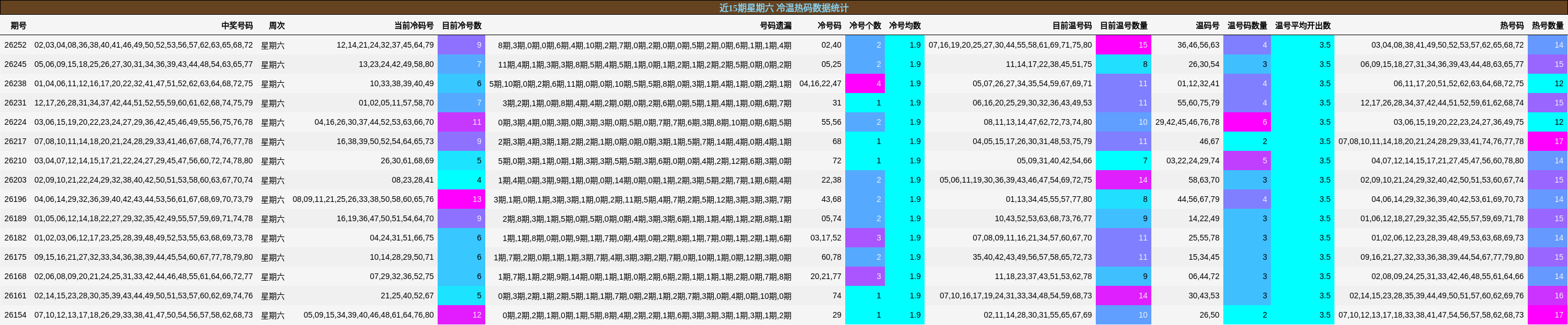Screen dimensions: 1568x325
Task: Click cold count 4 in row 26203
Action: pyautogui.click(x=461, y=180)
